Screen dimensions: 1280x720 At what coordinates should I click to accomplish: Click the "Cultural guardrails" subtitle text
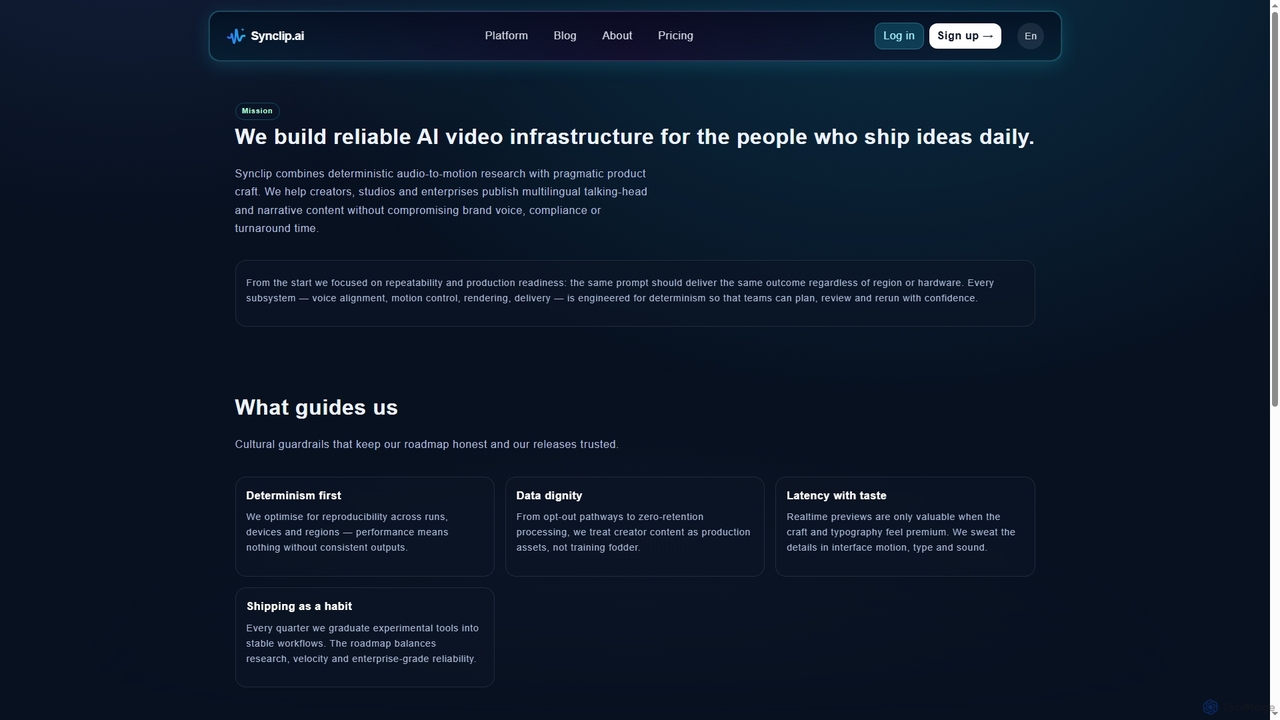(x=427, y=444)
